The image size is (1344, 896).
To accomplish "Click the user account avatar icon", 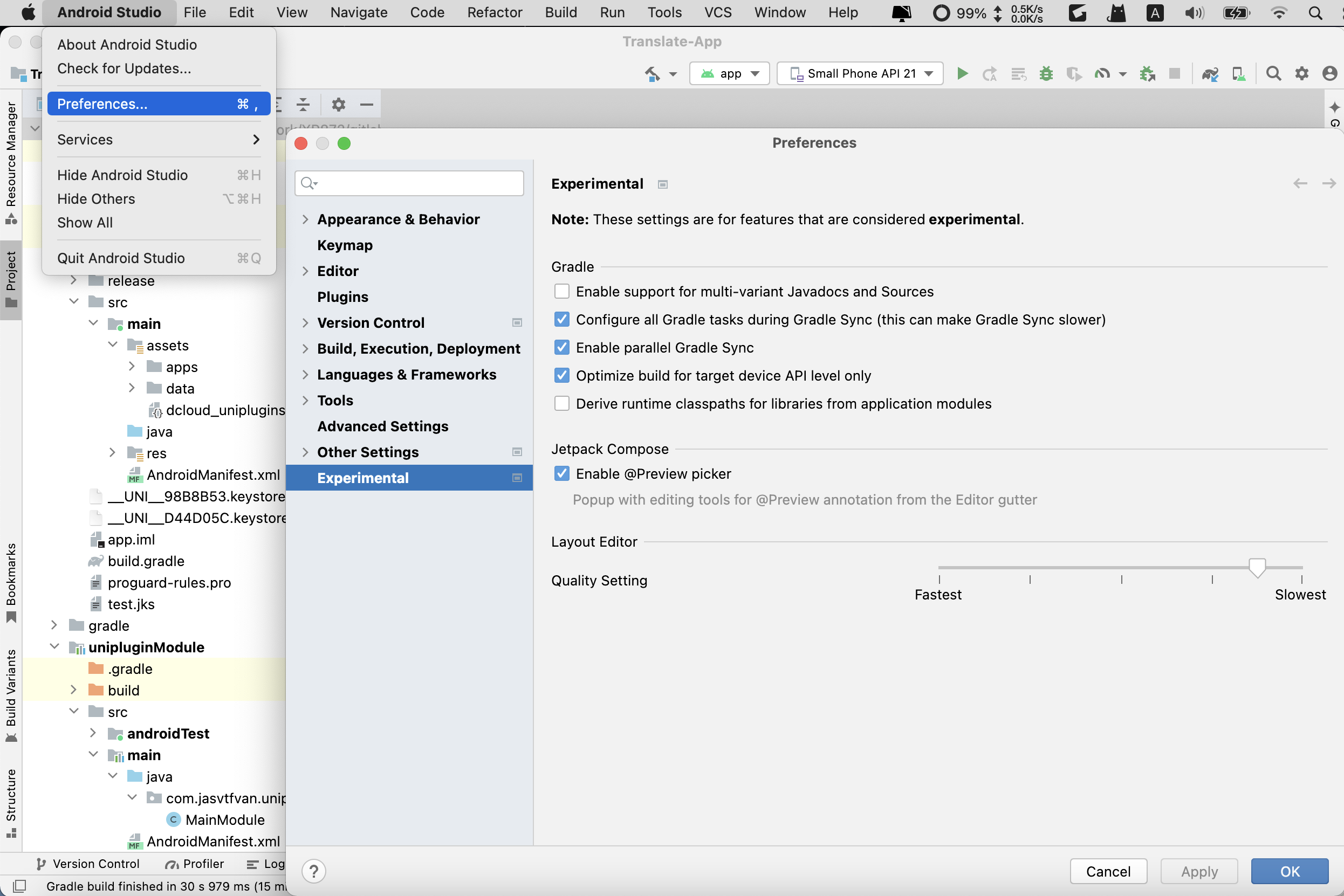I will pyautogui.click(x=1330, y=73).
